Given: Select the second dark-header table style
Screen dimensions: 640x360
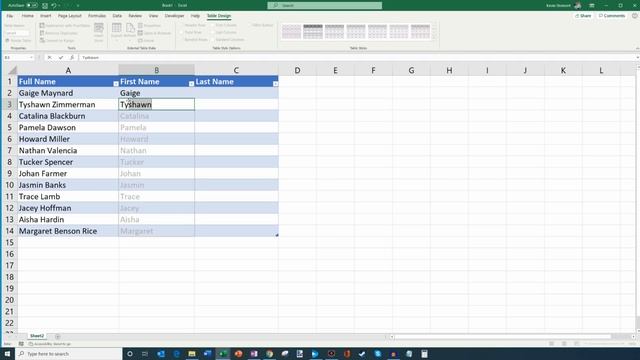Looking at the screenshot, I should tap(313, 31).
